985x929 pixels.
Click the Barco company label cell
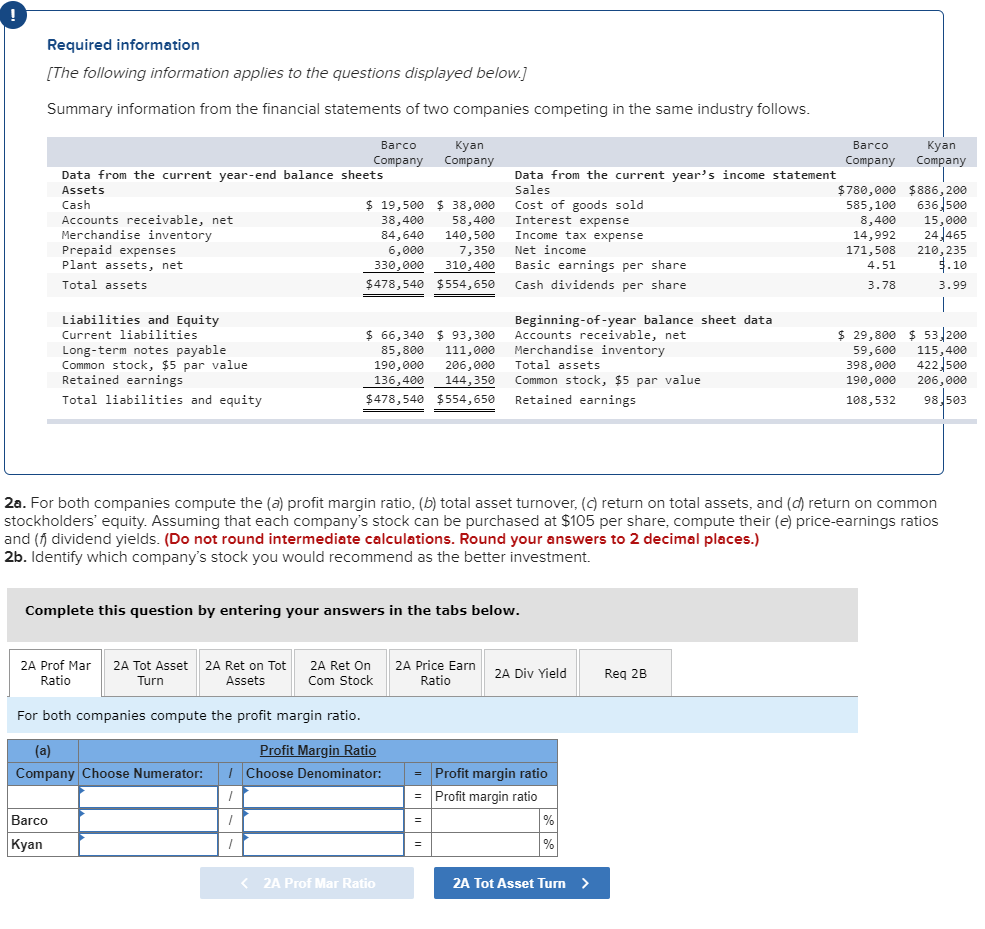(x=42, y=819)
